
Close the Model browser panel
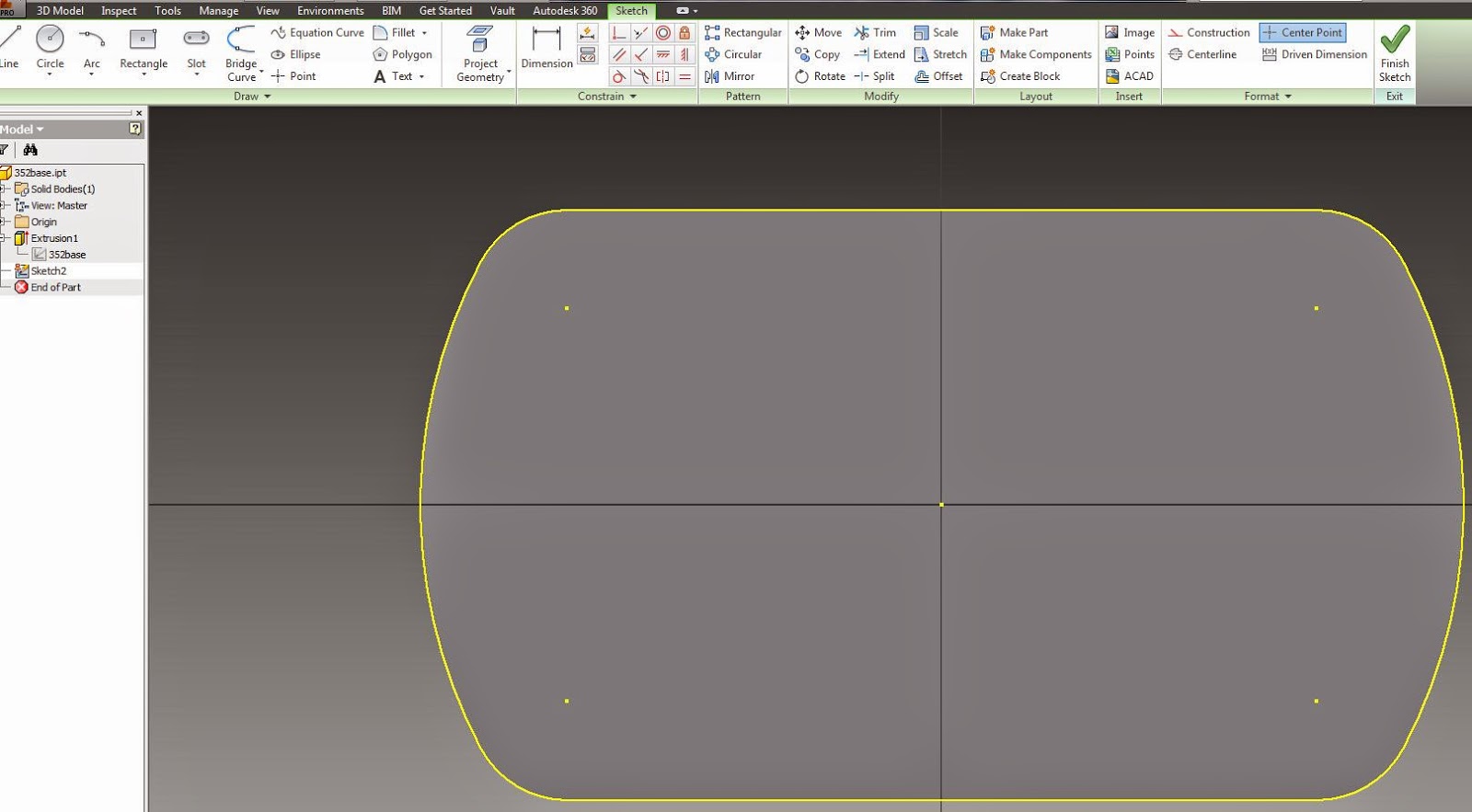[139, 113]
